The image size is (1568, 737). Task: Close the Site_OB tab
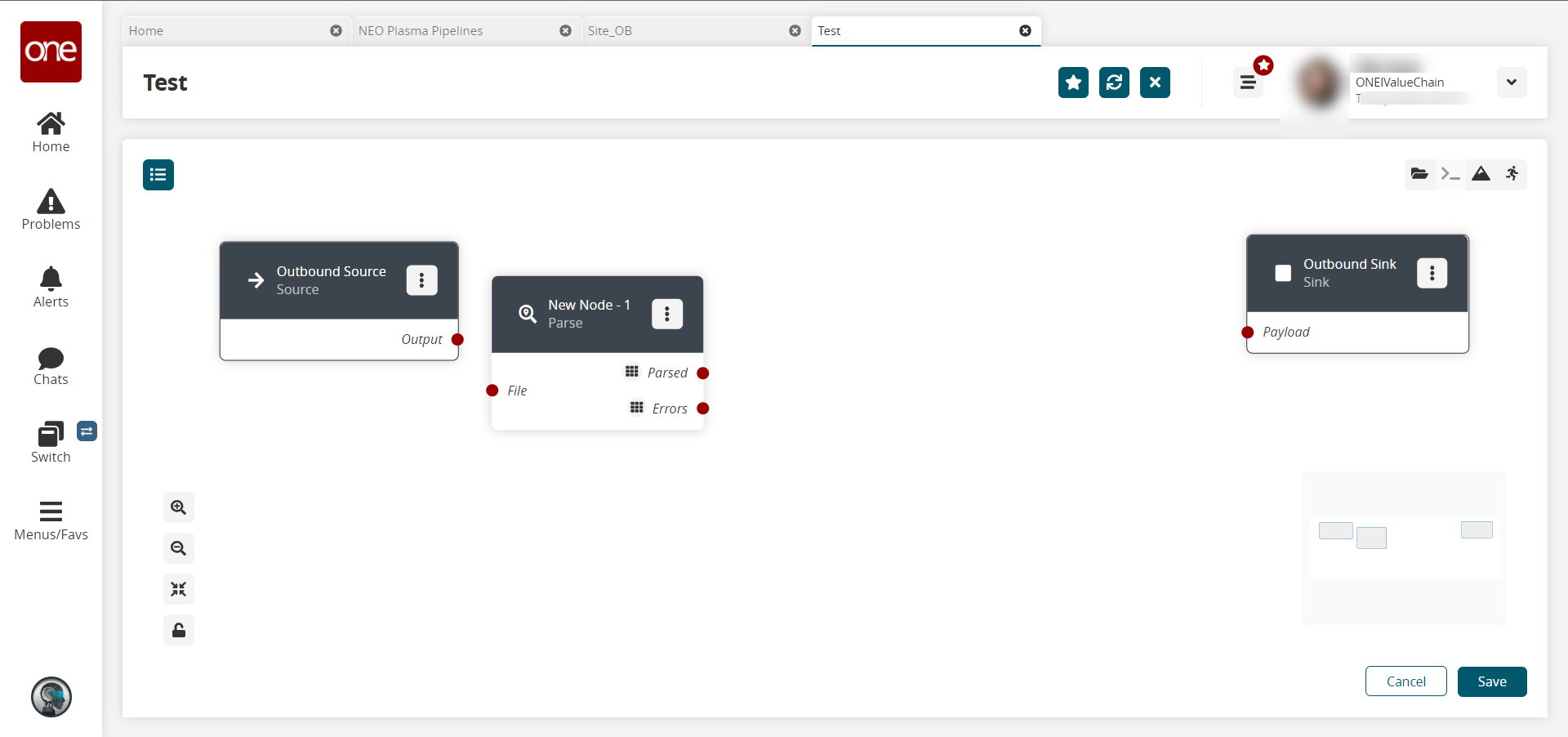click(795, 31)
